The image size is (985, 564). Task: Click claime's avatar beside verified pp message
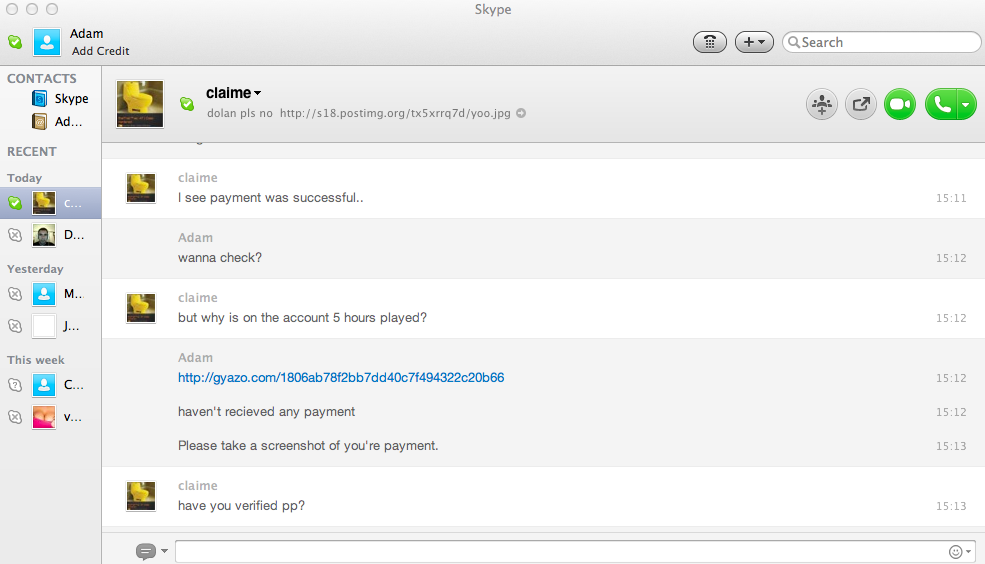[141, 496]
